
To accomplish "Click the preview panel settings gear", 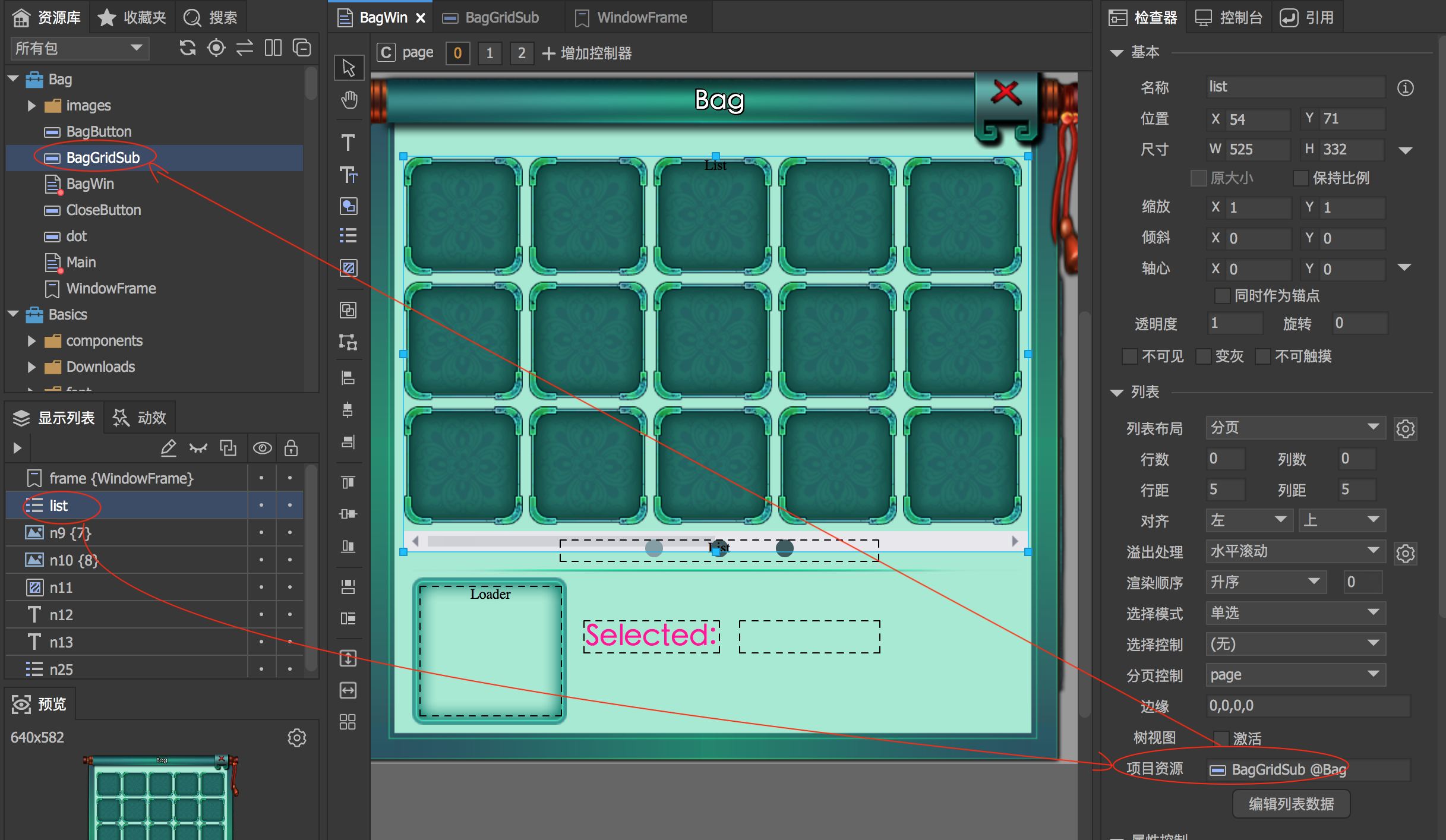I will click(x=296, y=738).
